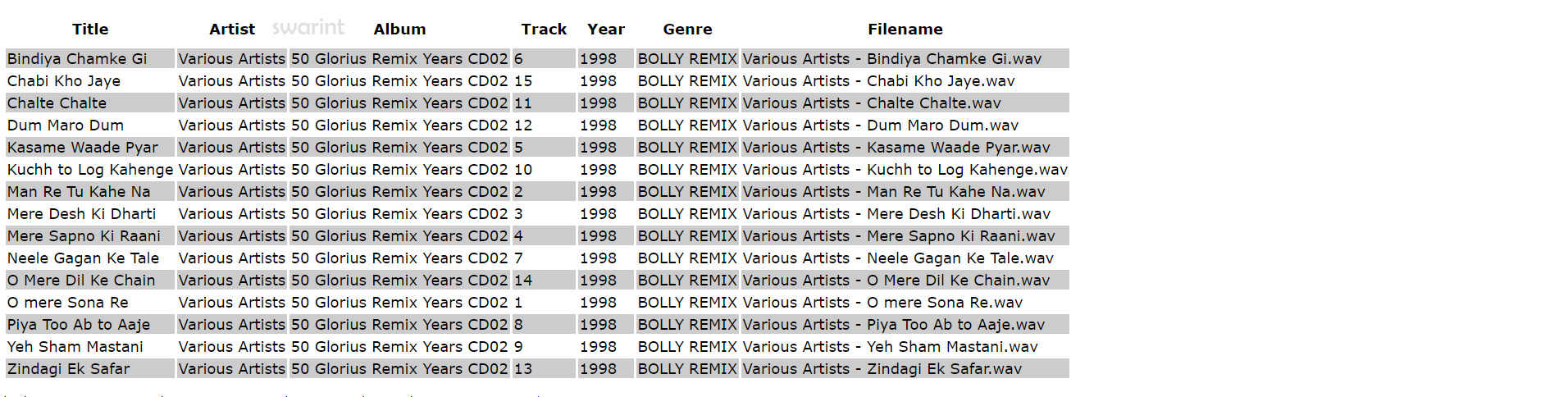Click the Year column header
The width and height of the screenshot is (1568, 397).
coord(606,30)
